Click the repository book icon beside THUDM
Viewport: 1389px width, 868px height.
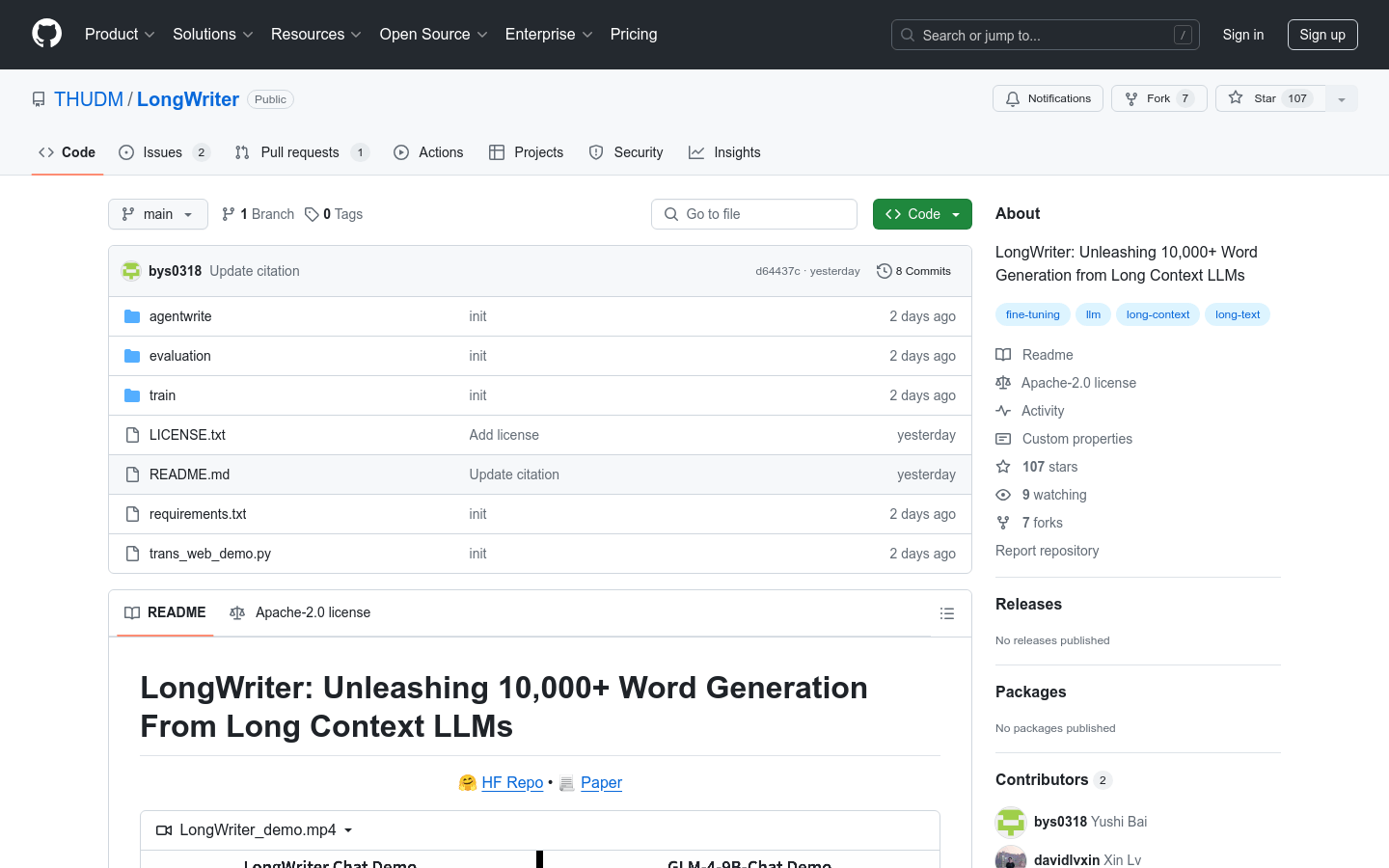click(x=39, y=99)
